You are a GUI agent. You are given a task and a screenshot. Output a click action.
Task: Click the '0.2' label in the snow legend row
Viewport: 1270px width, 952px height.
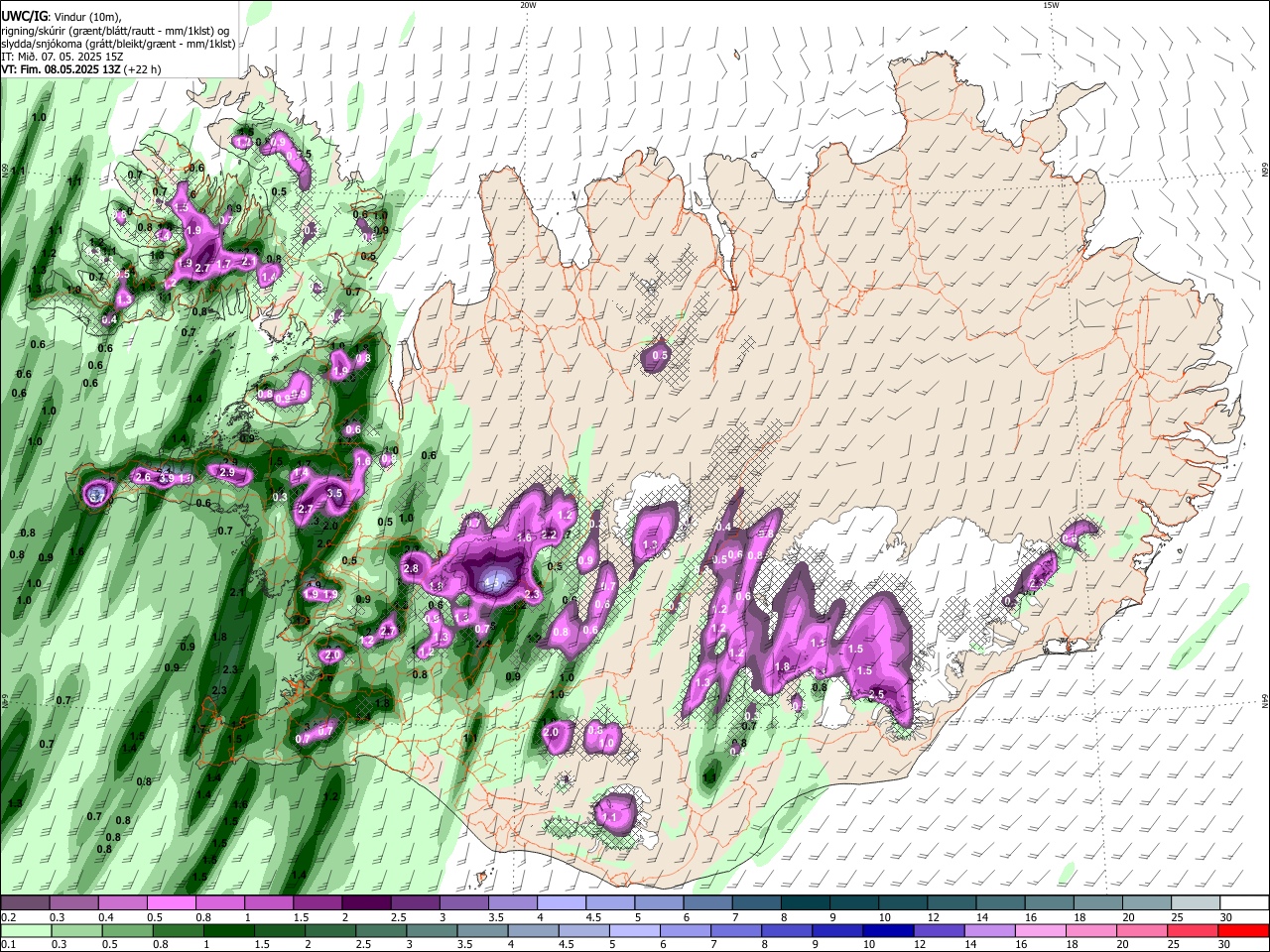coord(8,917)
